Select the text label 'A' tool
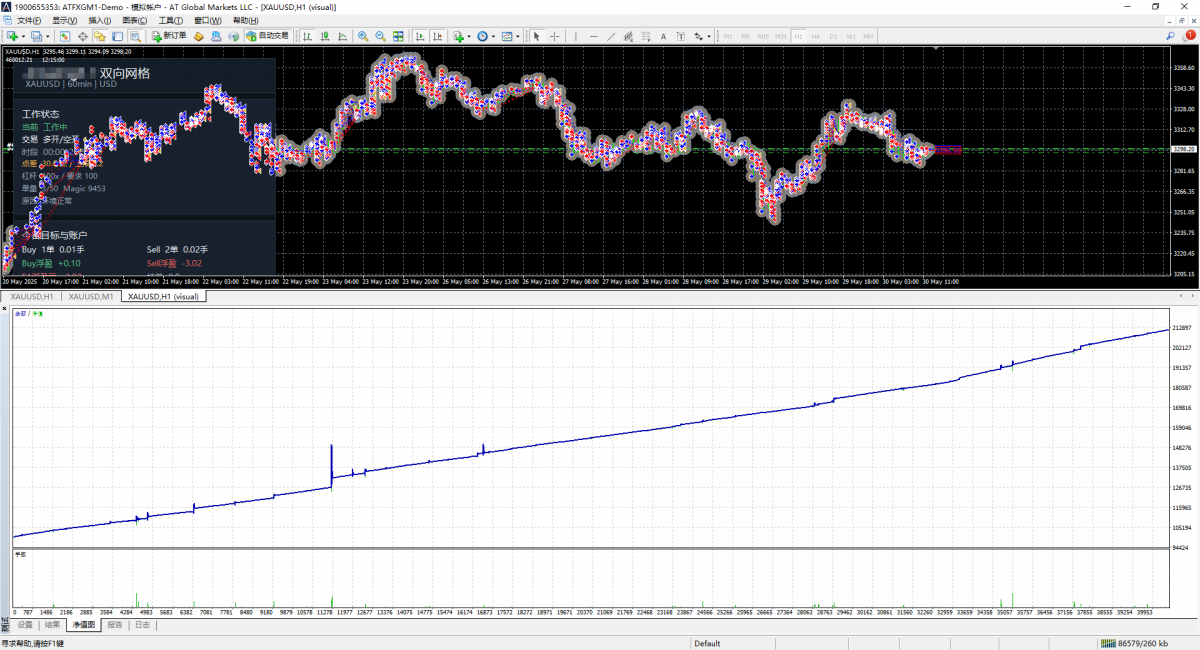The width and height of the screenshot is (1200, 650). (x=663, y=36)
